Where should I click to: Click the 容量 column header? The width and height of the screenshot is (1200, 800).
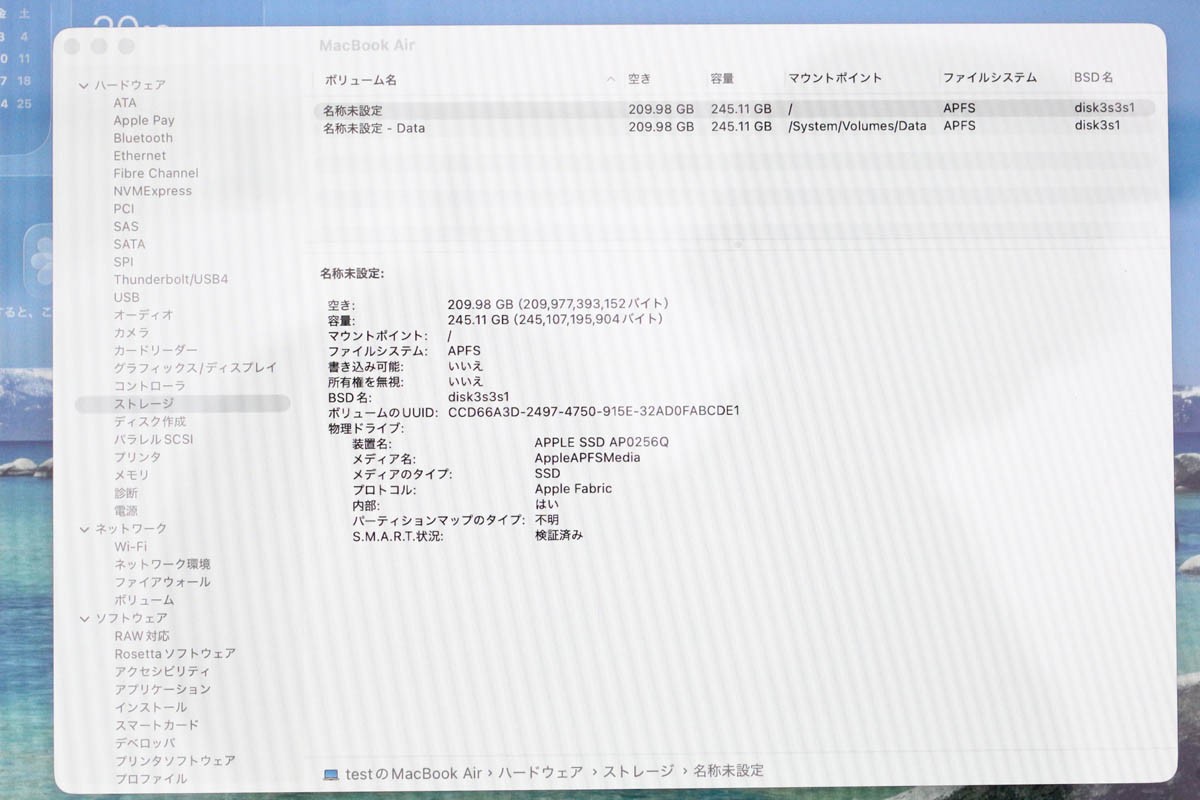(722, 78)
